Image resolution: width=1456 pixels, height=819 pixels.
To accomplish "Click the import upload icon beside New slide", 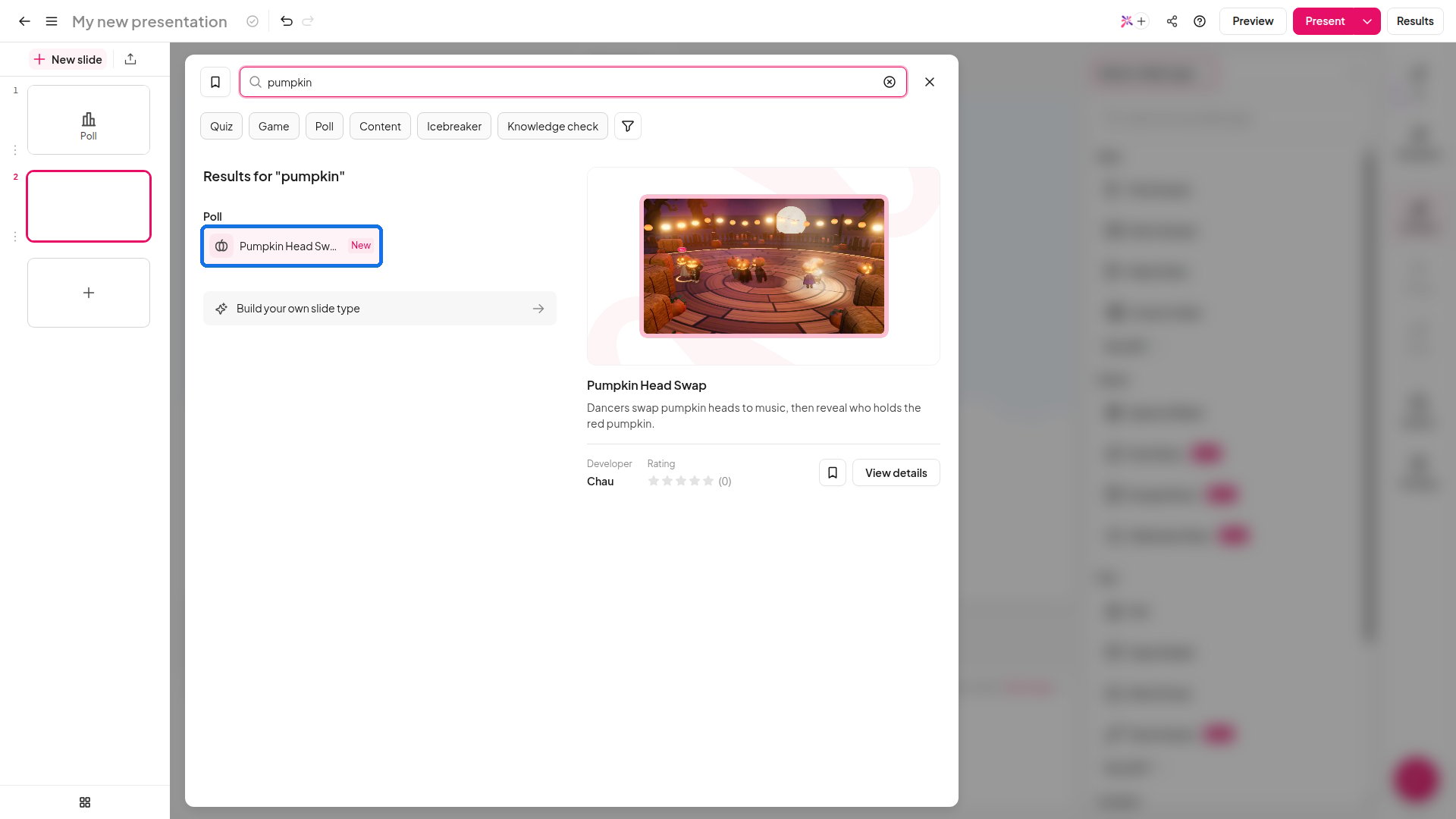I will 130,59.
